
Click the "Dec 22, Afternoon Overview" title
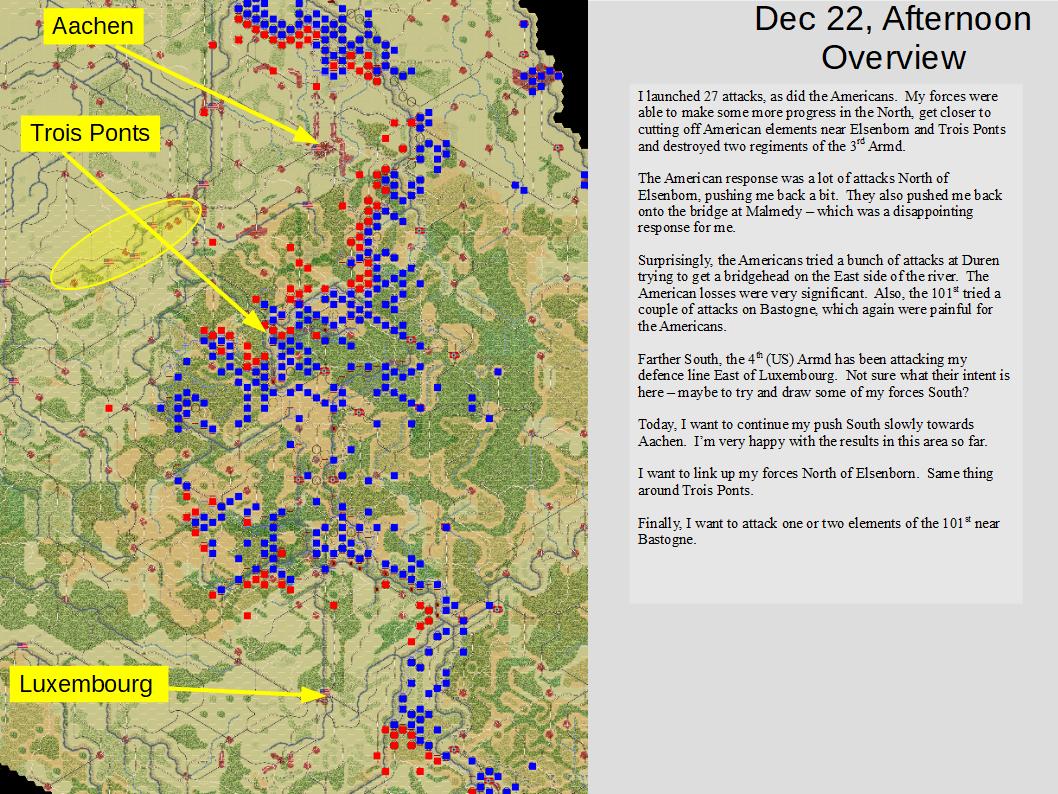(893, 38)
